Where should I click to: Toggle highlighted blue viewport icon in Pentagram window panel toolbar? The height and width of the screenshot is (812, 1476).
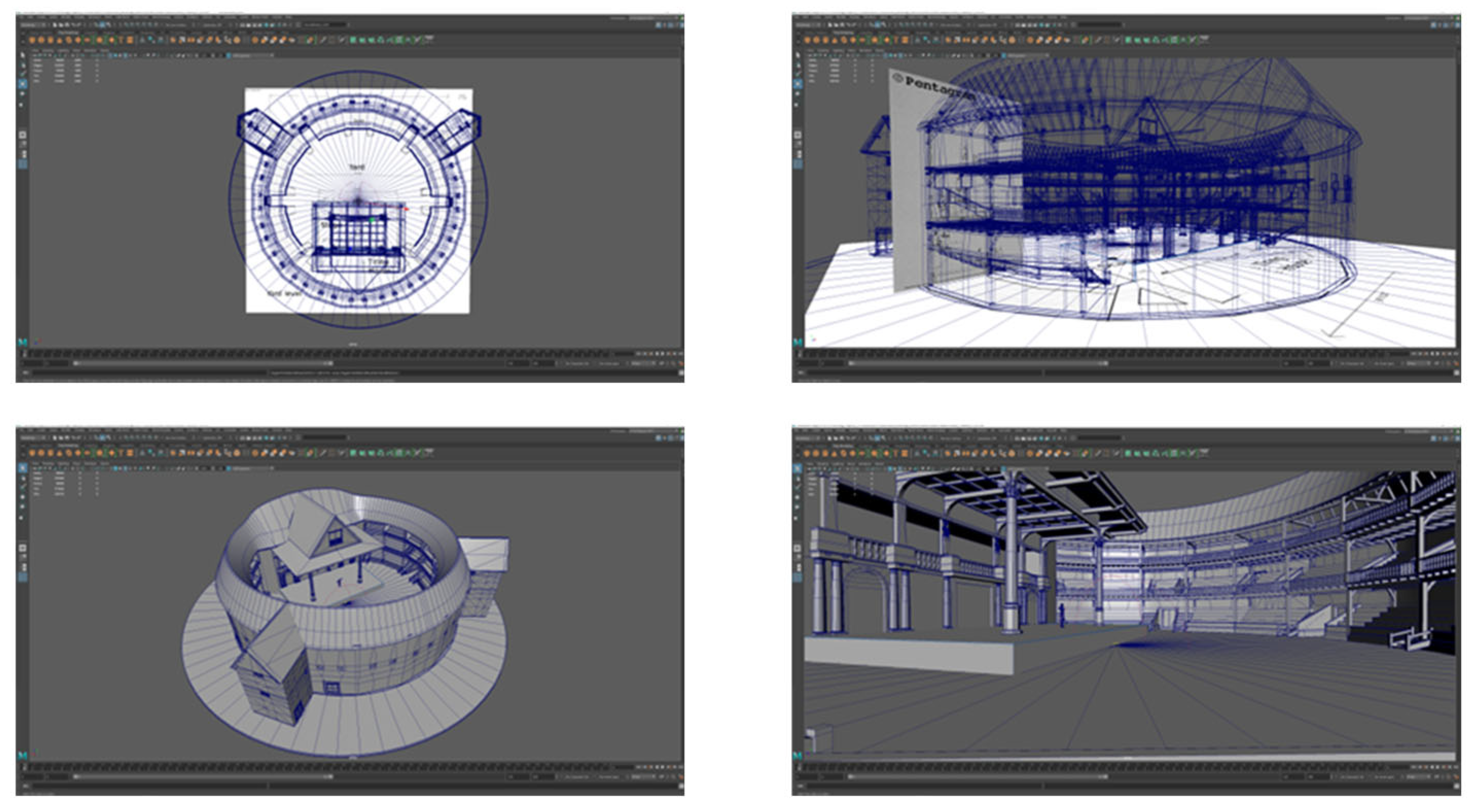click(1004, 56)
